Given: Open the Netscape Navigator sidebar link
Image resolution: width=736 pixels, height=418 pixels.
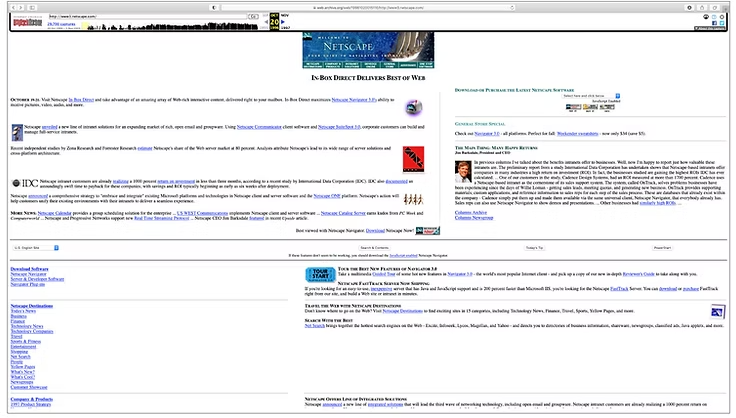Looking at the screenshot, I should click(x=29, y=274).
